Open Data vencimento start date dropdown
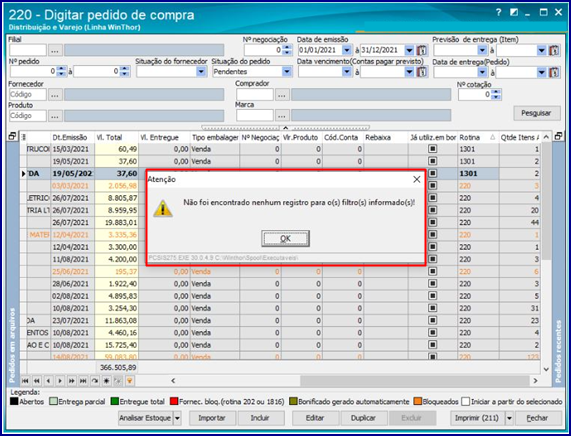 (x=347, y=72)
